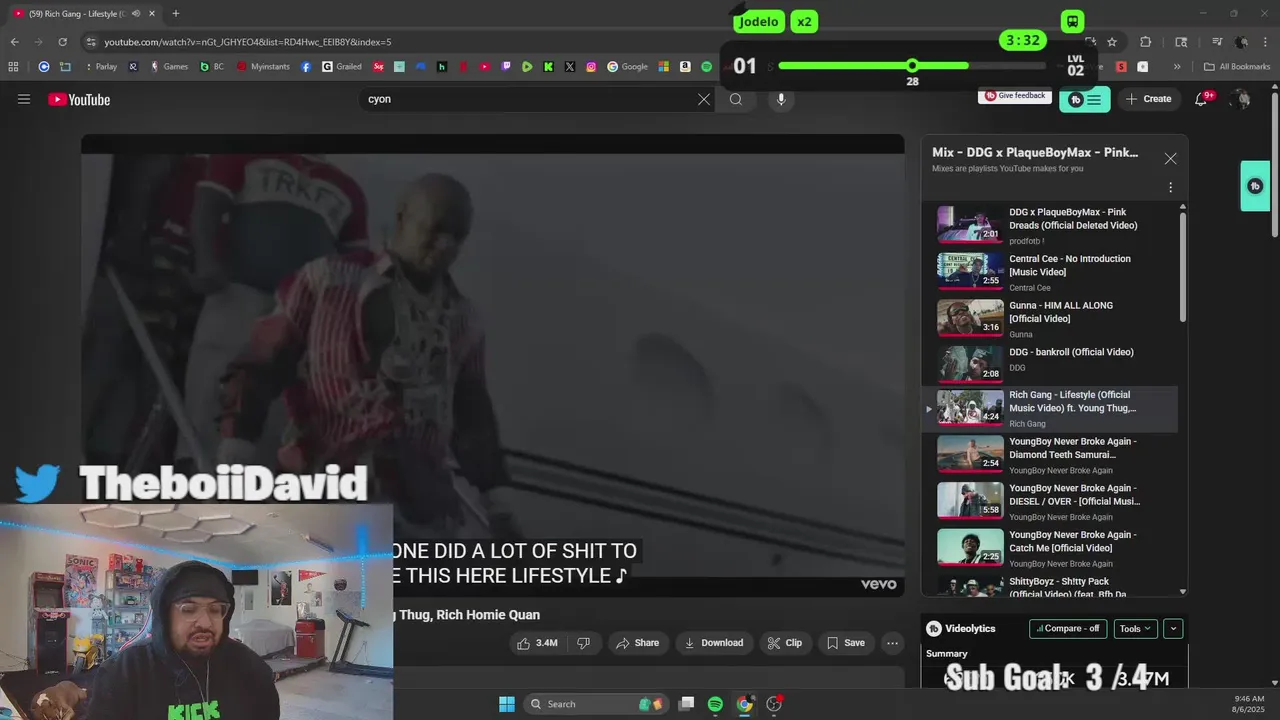
Task: Click the Mix playlist scrollbar thumb
Action: click(x=1182, y=267)
